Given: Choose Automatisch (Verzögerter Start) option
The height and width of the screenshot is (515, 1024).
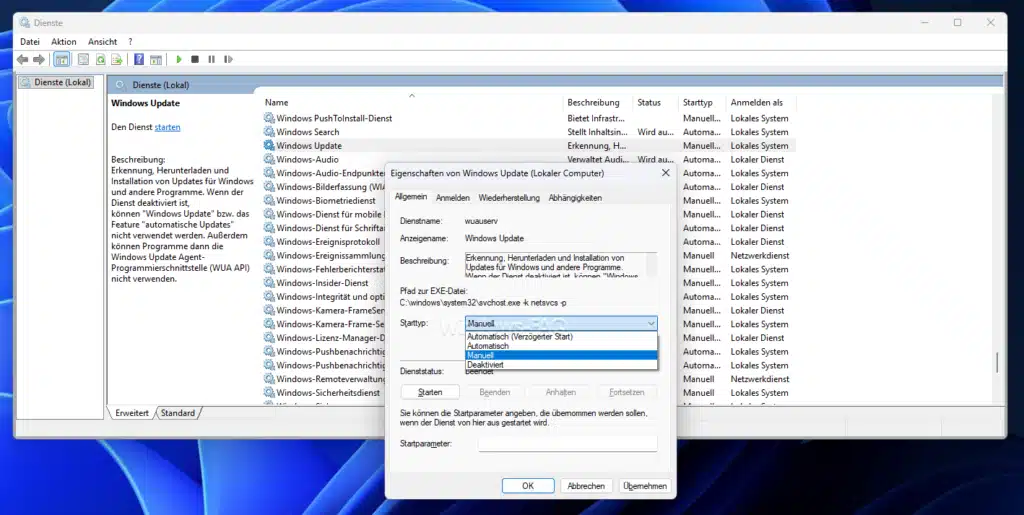Looking at the screenshot, I should [x=561, y=337].
